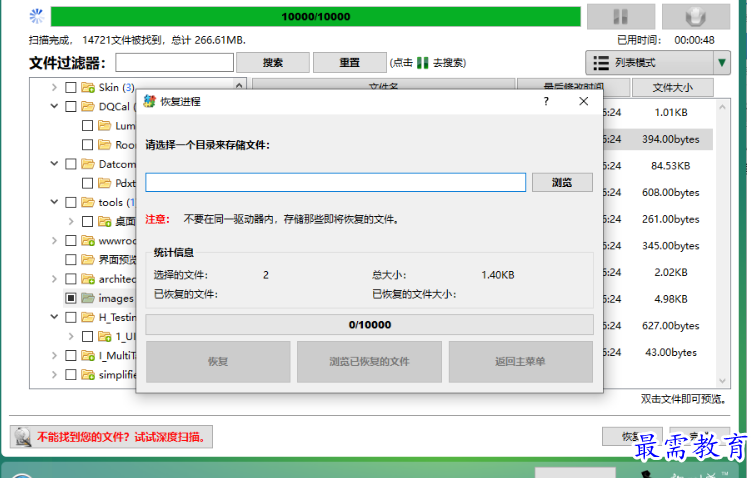This screenshot has width=756, height=478.
Task: Click the 界面预览 folder icon
Action: (88, 259)
